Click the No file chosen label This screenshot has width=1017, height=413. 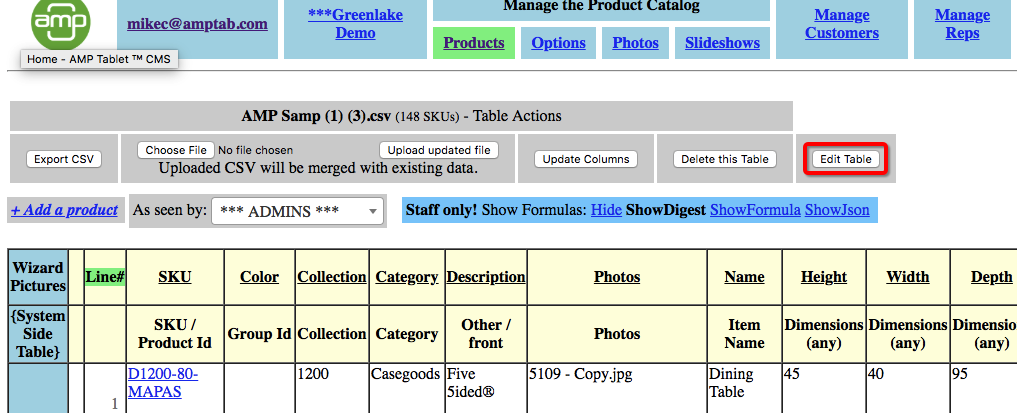[x=256, y=150]
